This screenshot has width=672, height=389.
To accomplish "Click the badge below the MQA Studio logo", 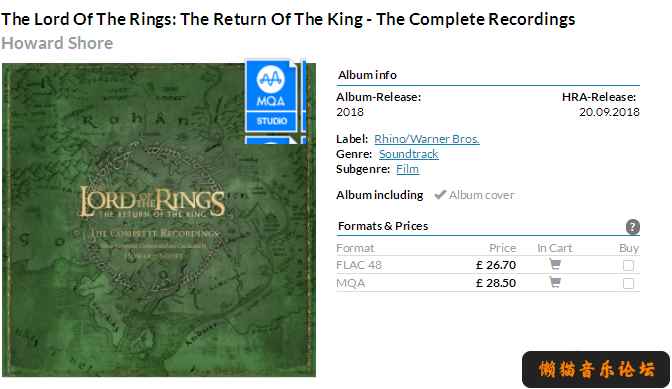I will 271,140.
